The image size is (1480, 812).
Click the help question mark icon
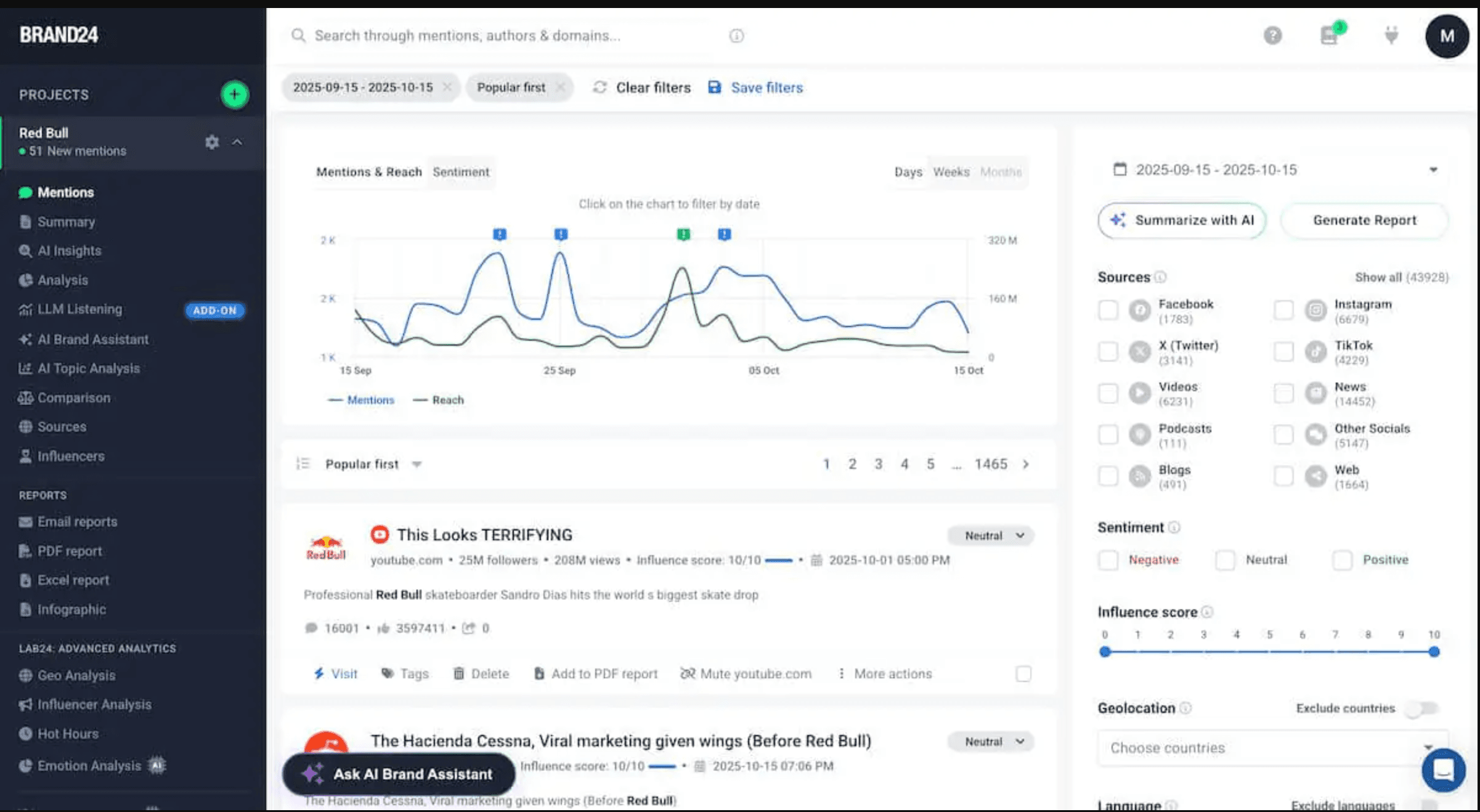coord(1272,36)
